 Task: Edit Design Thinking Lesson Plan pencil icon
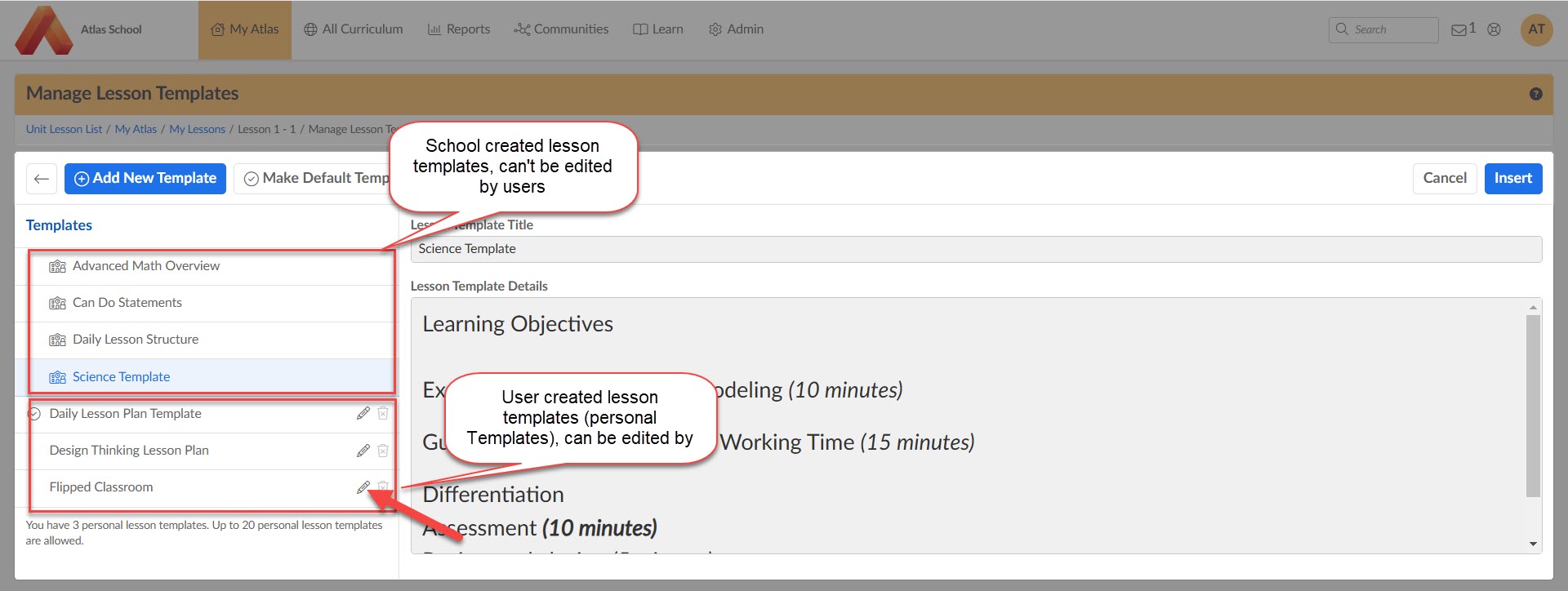pos(363,451)
